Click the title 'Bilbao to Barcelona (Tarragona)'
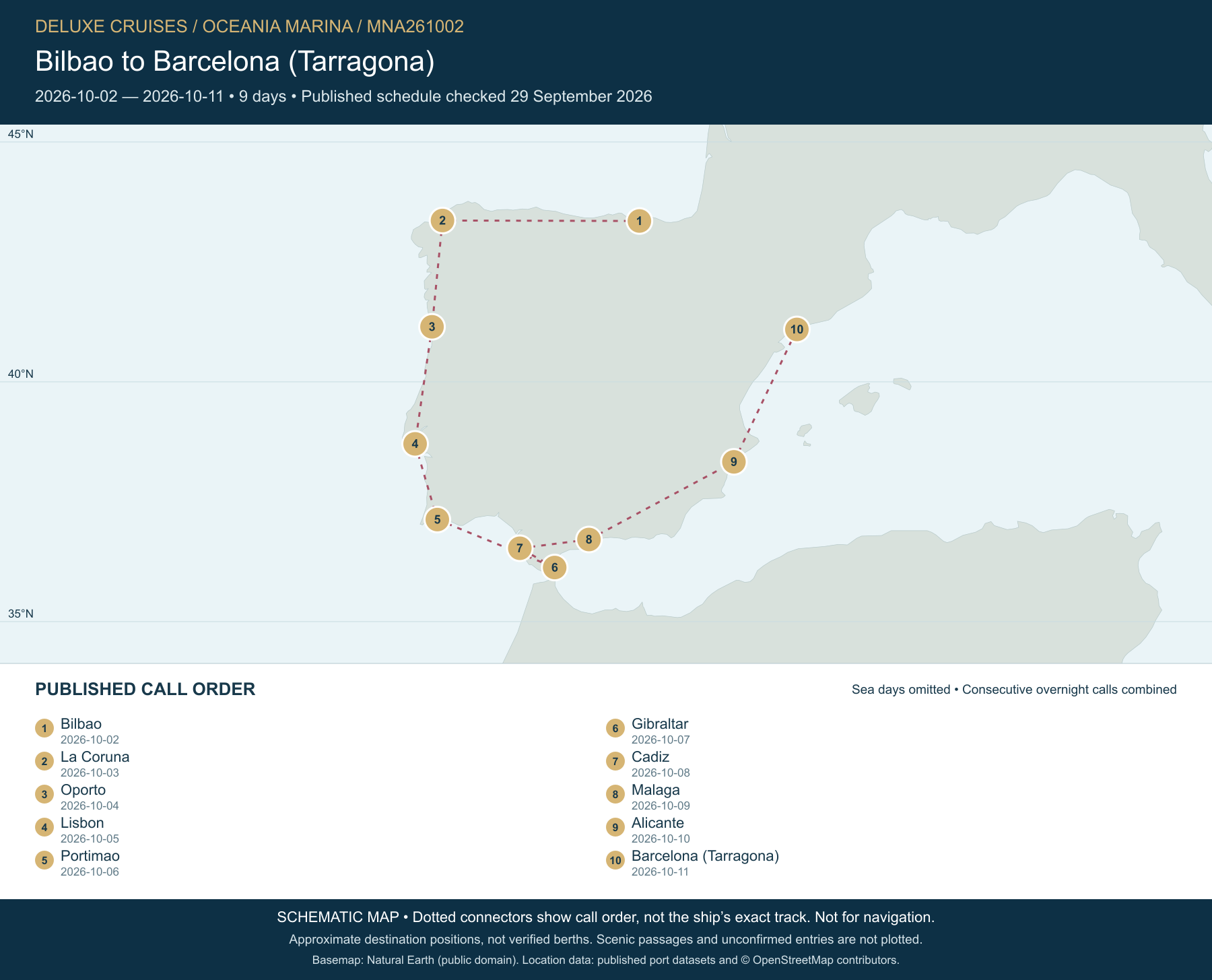 click(x=235, y=61)
